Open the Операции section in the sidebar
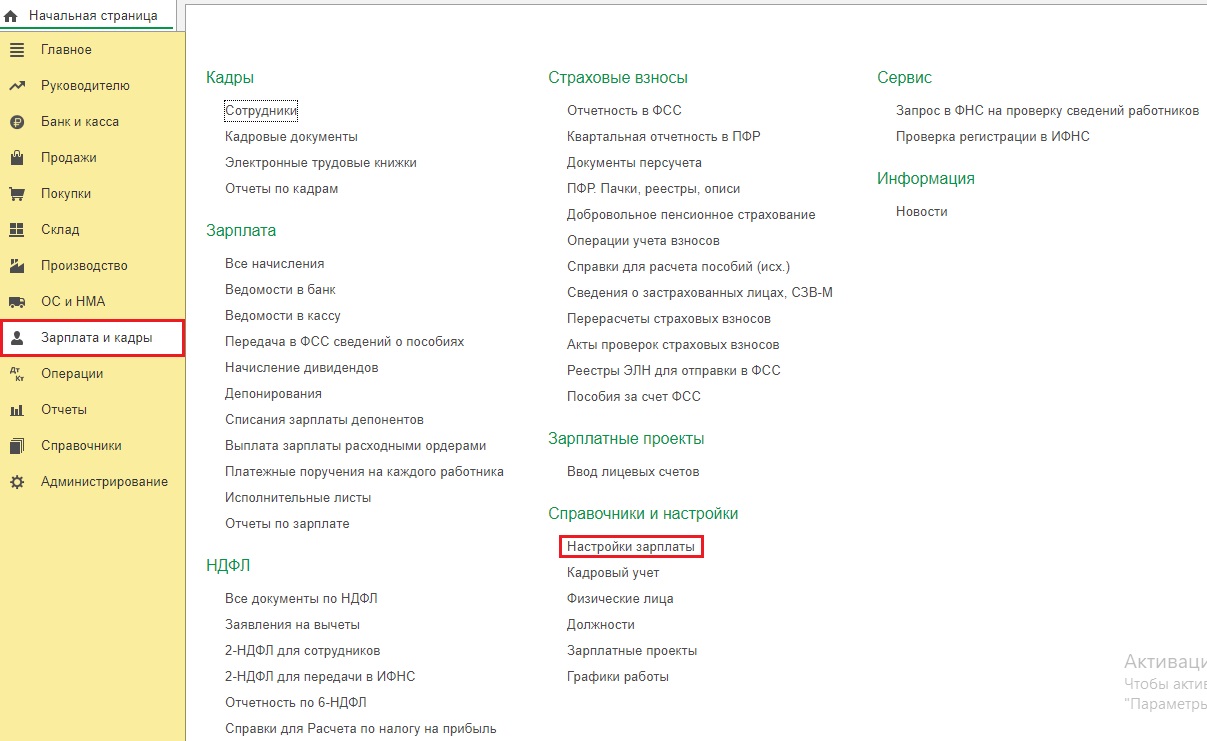 coord(72,374)
